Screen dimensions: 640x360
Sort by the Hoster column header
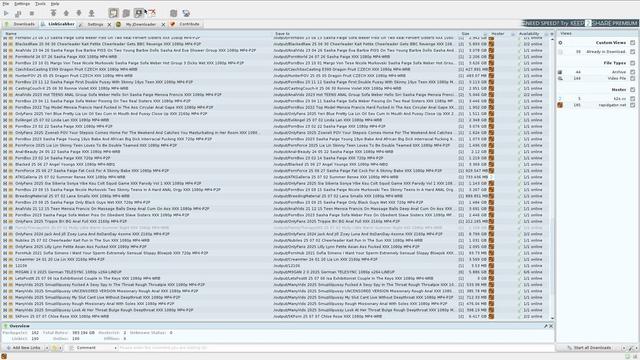pos(502,34)
